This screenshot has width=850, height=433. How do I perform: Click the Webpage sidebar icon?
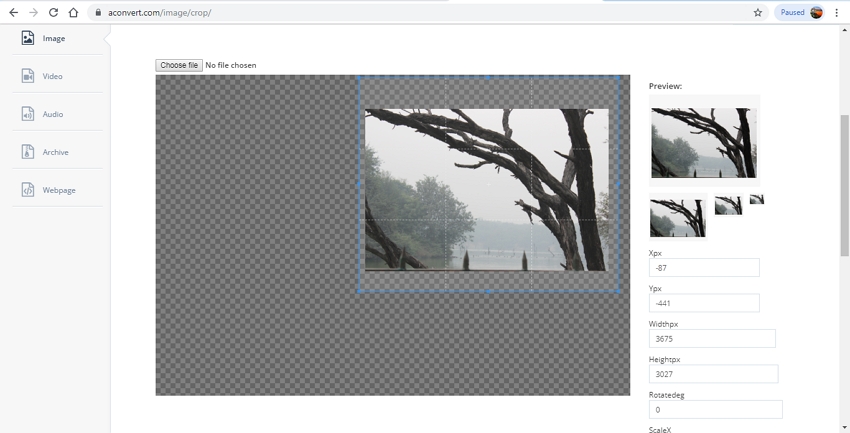tap(28, 190)
